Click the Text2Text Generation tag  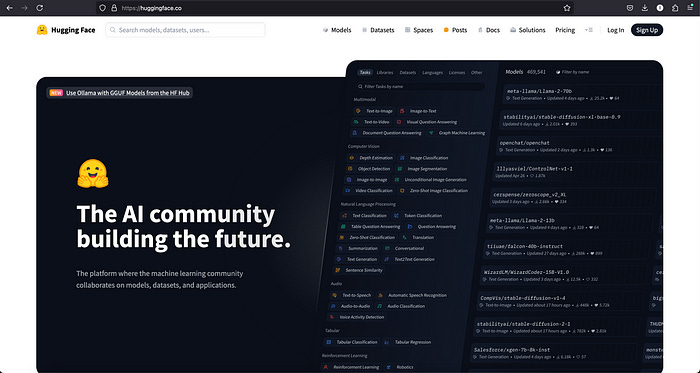tap(410, 259)
